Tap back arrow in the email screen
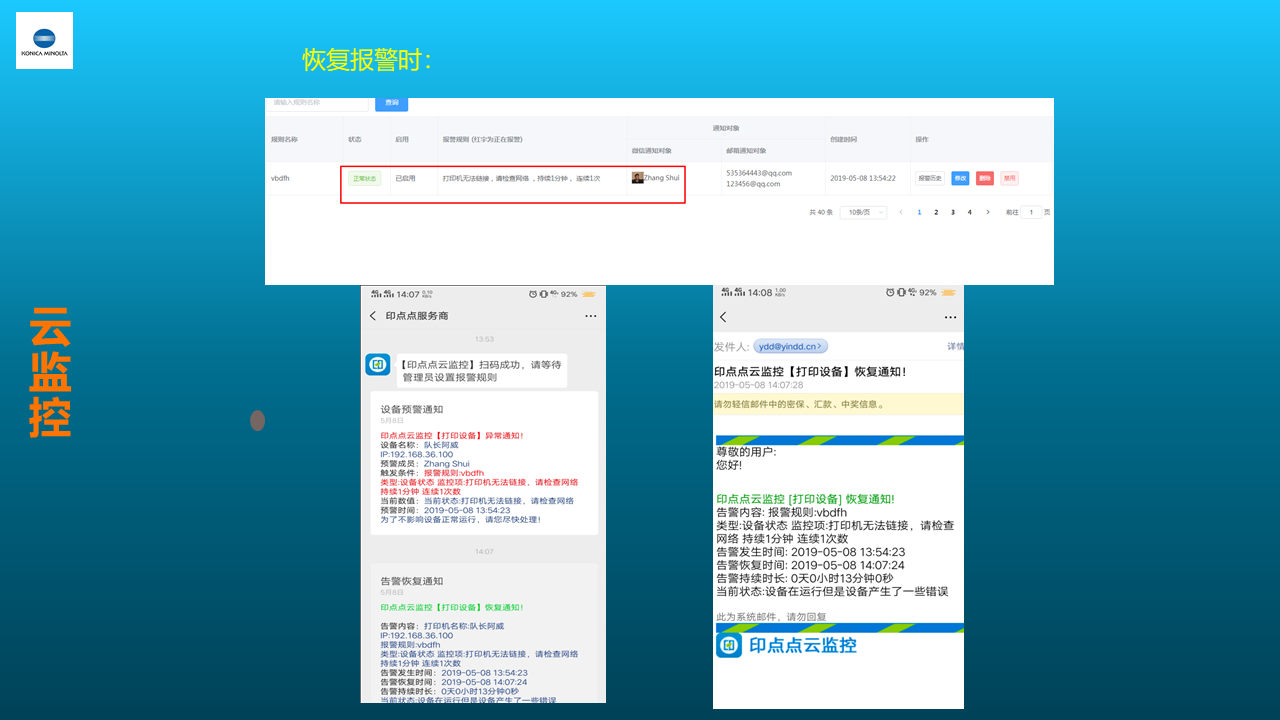The width and height of the screenshot is (1280, 720). coord(723,317)
